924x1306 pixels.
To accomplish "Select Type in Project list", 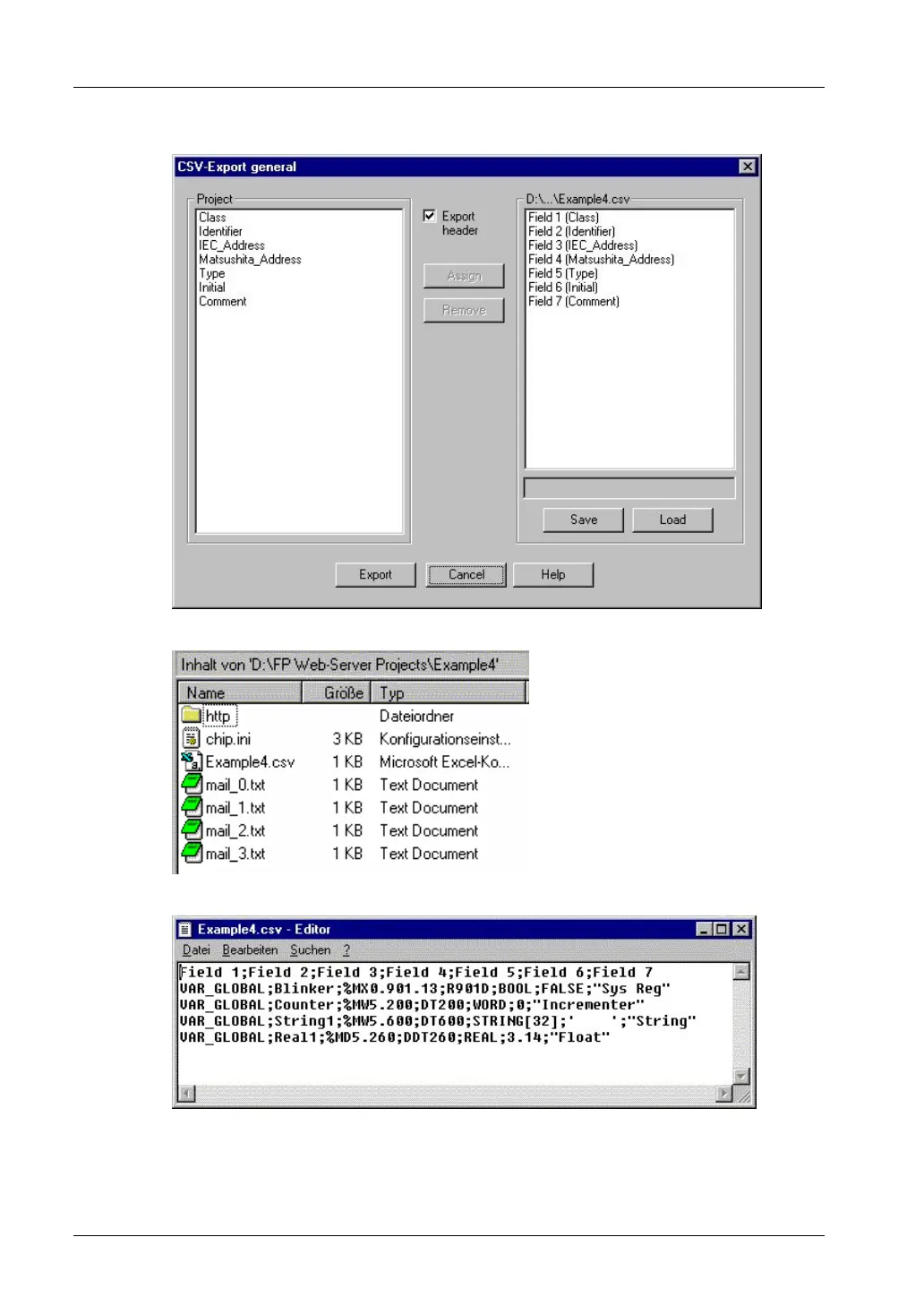I will pos(211,273).
